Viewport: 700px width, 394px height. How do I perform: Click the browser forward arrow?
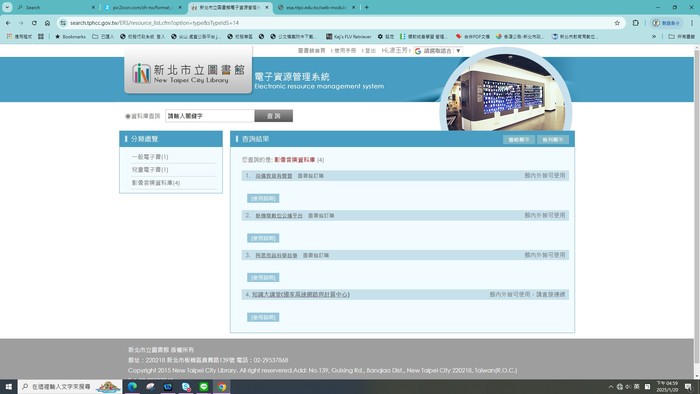[21, 23]
